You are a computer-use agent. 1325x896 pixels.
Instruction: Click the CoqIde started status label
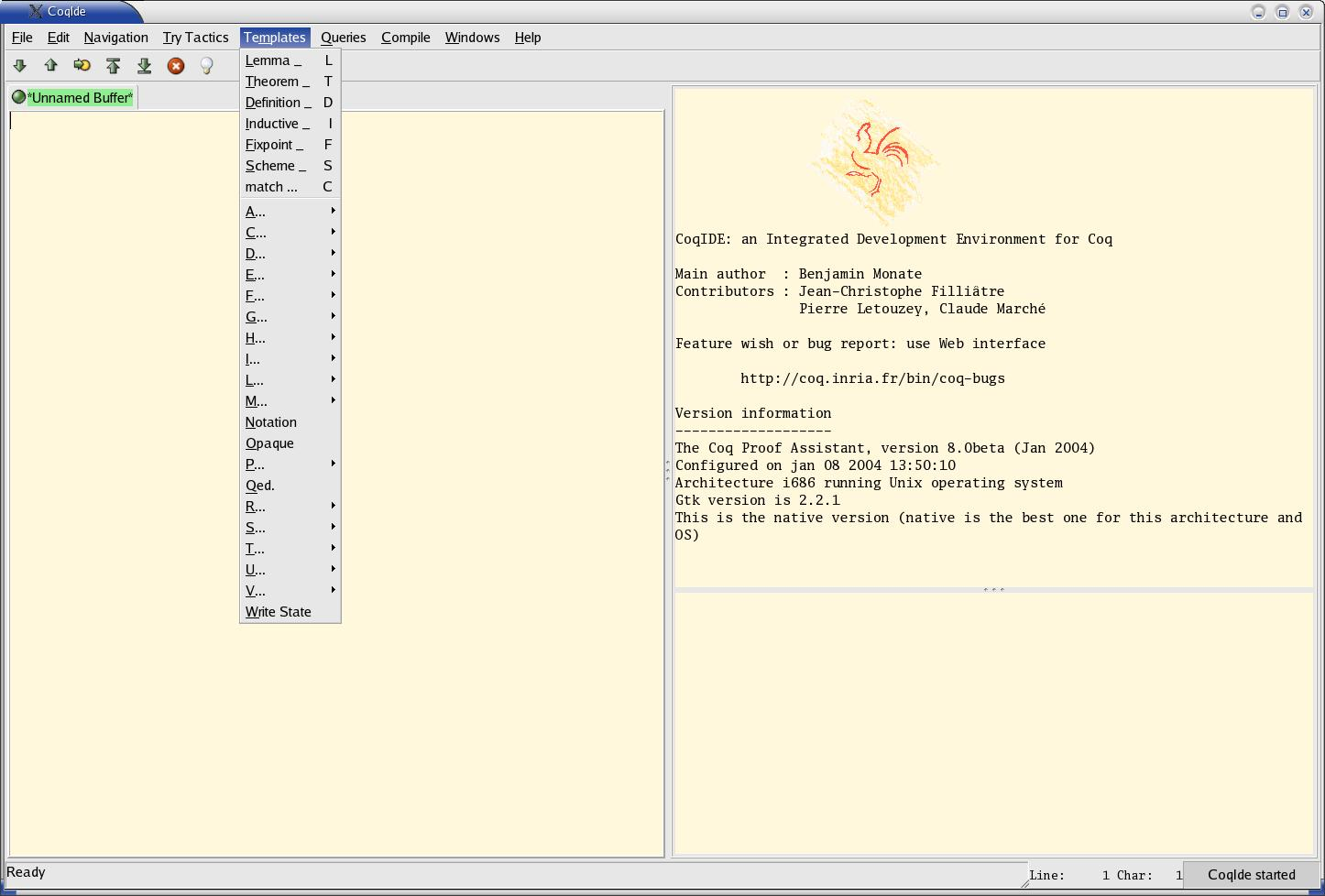[1251, 875]
